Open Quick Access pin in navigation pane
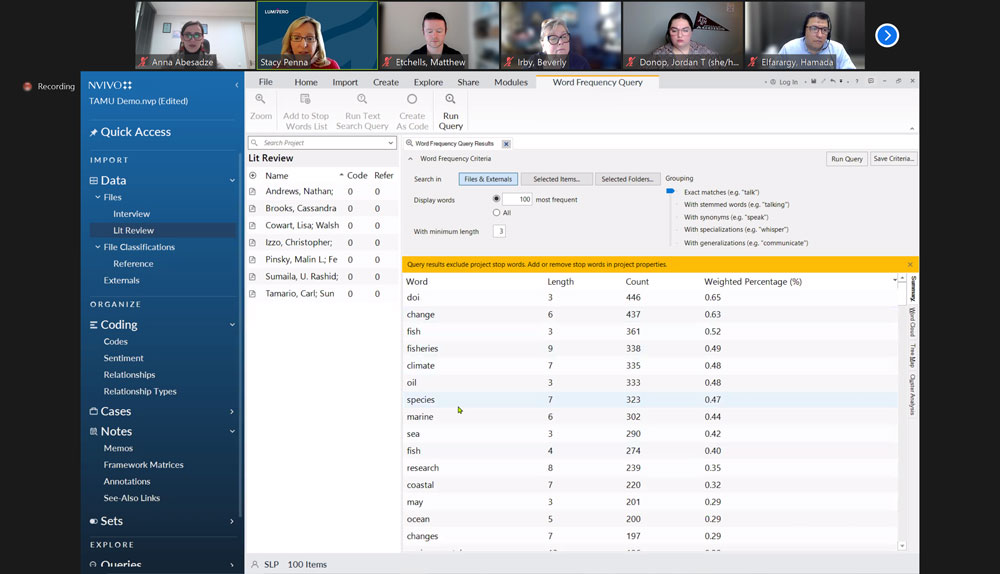The height and width of the screenshot is (574, 1000). [94, 132]
